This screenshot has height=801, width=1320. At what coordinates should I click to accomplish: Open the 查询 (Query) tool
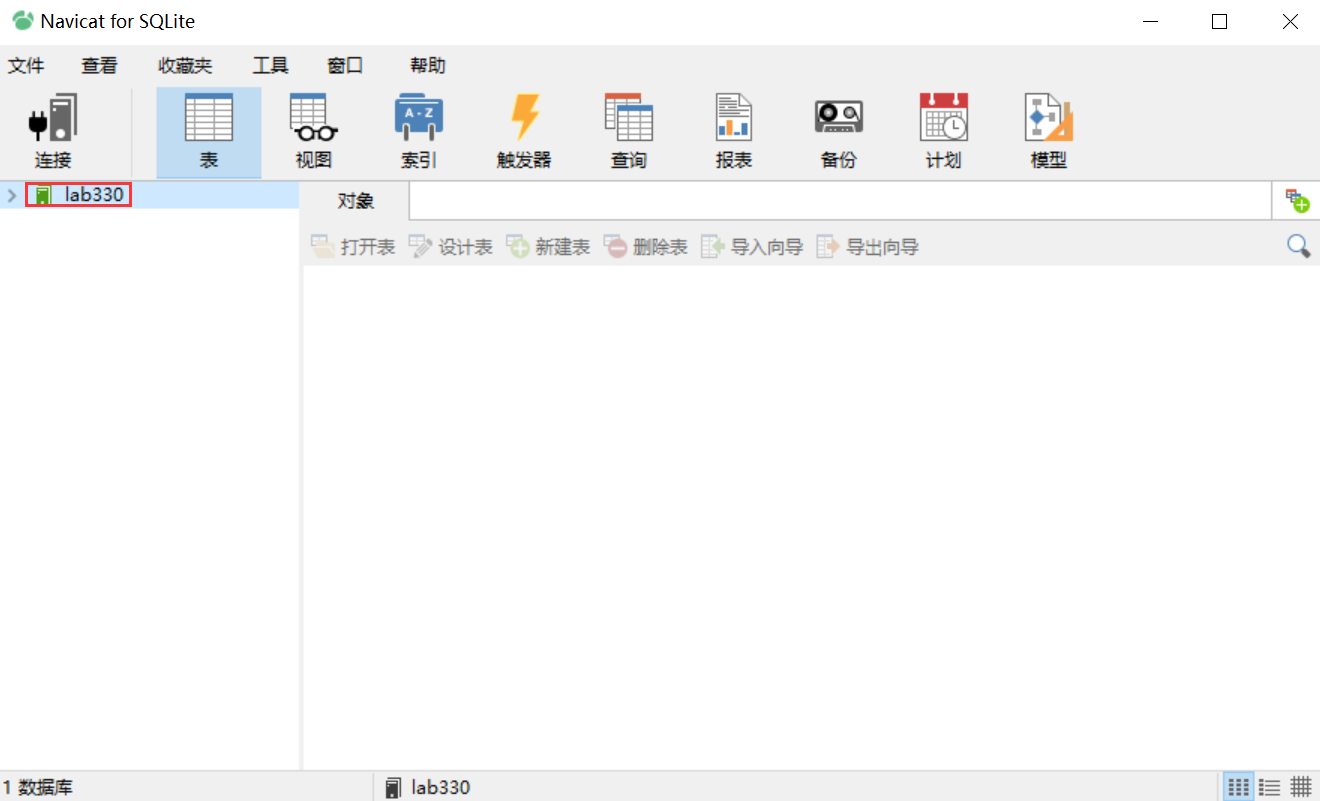pyautogui.click(x=628, y=130)
